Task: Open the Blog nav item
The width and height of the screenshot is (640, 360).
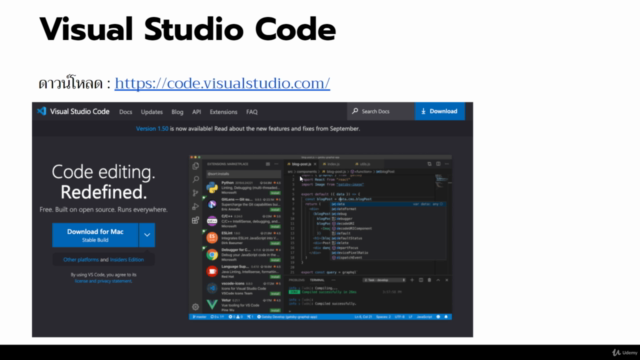Action: 177,112
